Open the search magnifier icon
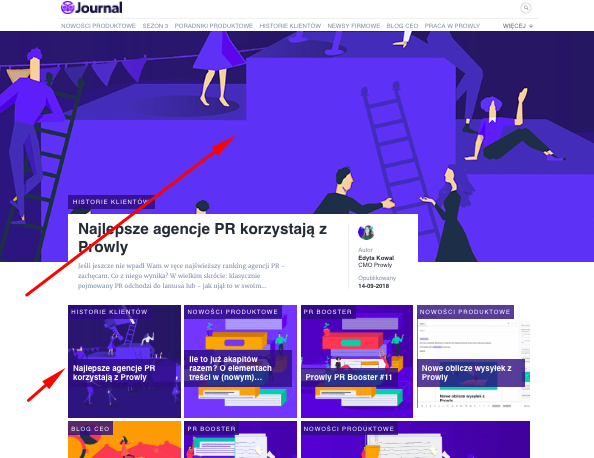 coord(526,8)
